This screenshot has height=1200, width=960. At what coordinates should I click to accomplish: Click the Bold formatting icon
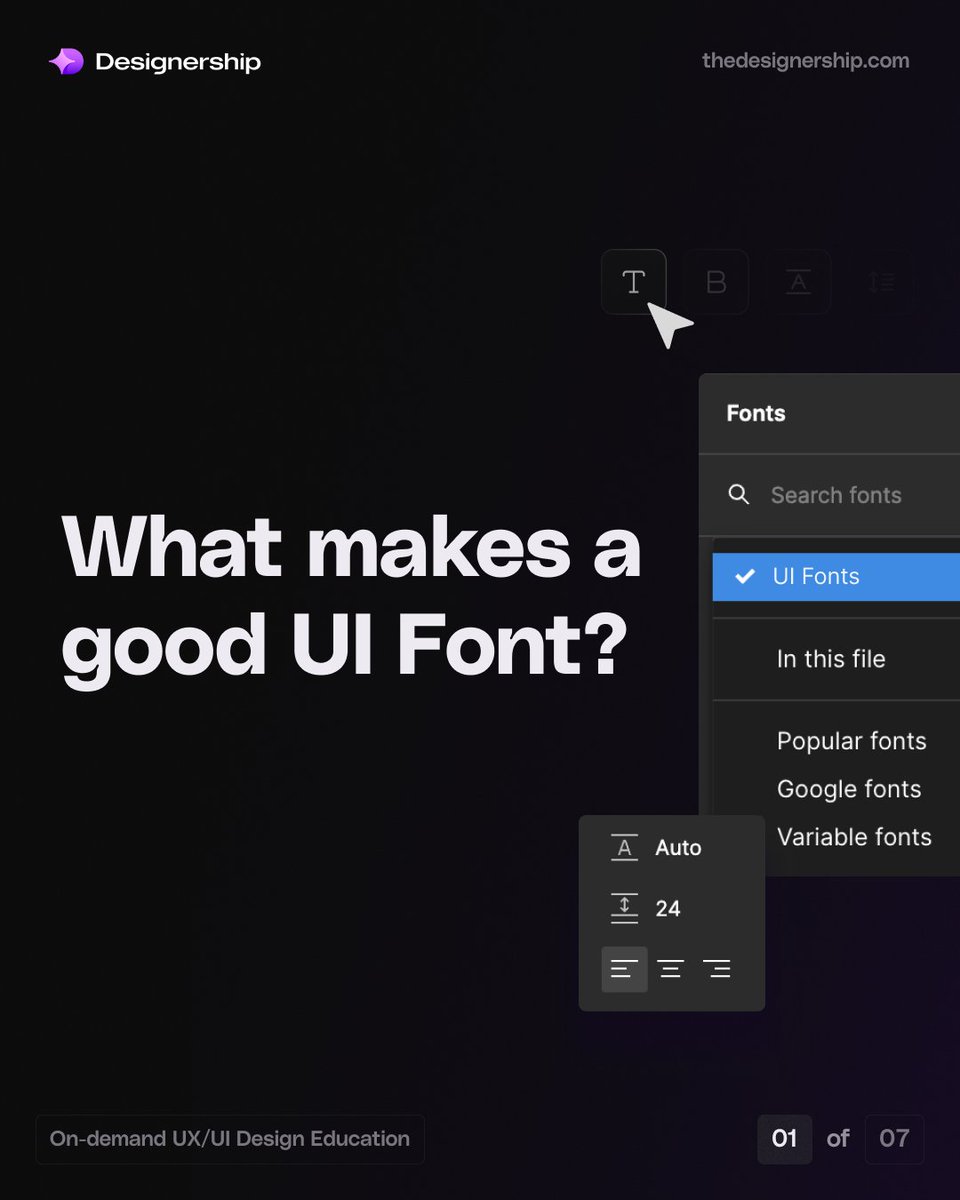(x=715, y=282)
